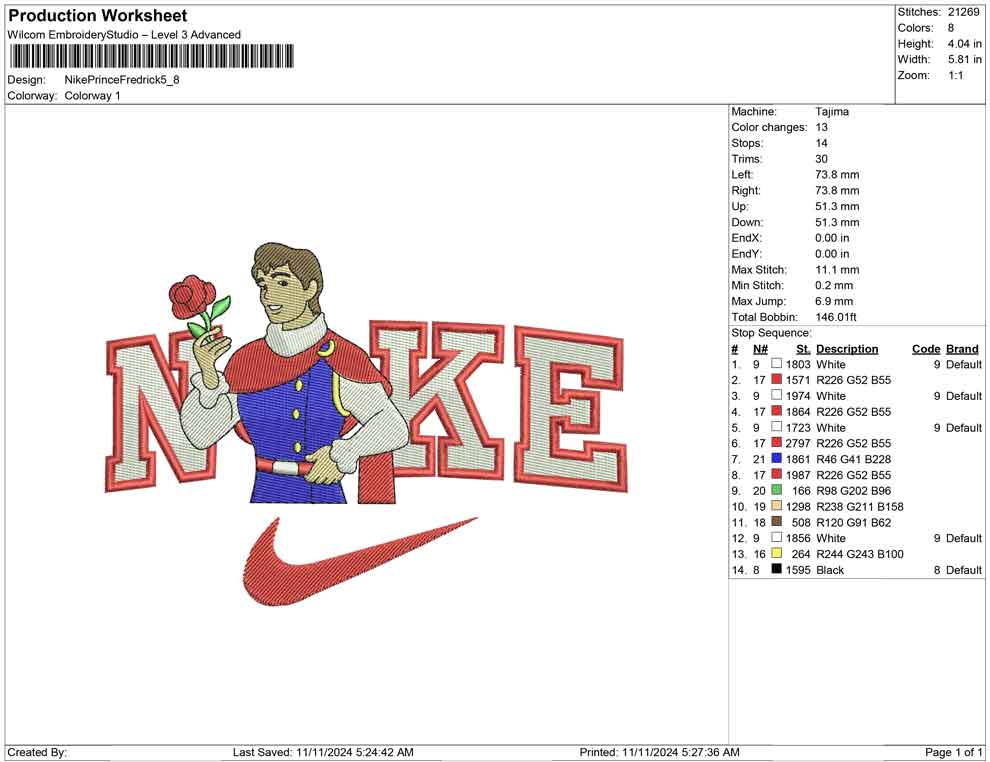Click the brown swatch in stop 11
This screenshot has width=990, height=762.
[x=776, y=522]
